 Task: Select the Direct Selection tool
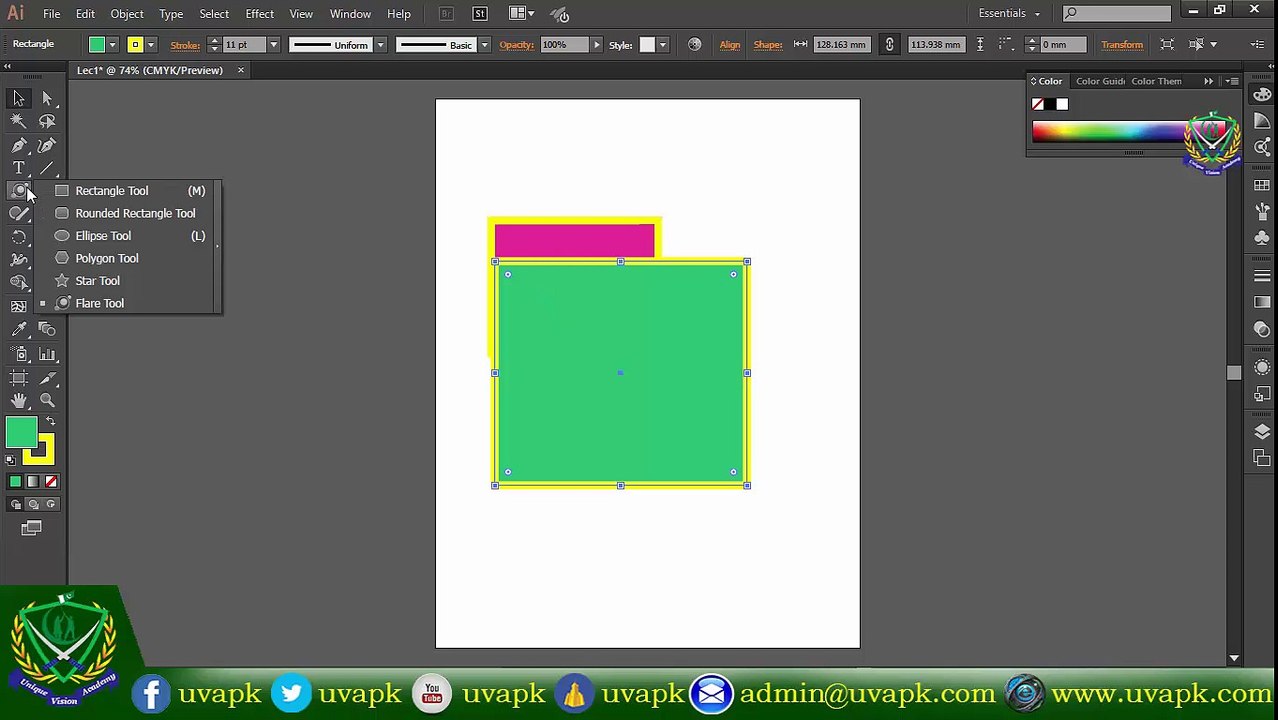[x=47, y=98]
